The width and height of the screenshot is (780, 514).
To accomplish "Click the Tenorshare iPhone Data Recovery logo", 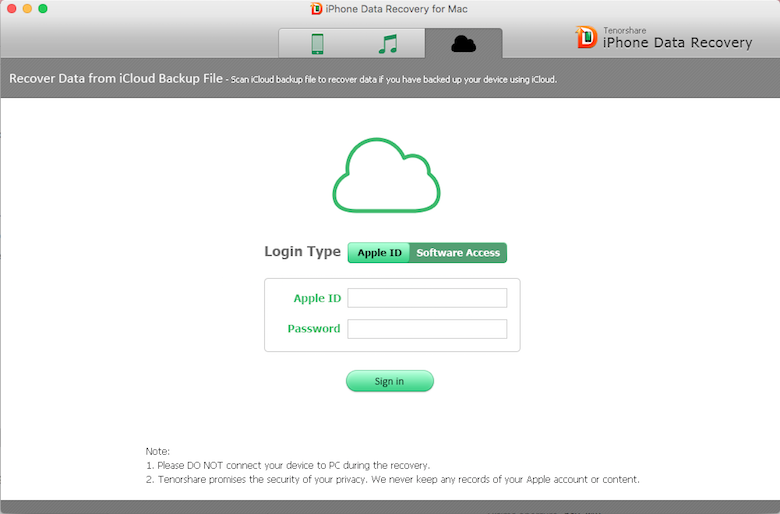I will pyautogui.click(x=664, y=38).
